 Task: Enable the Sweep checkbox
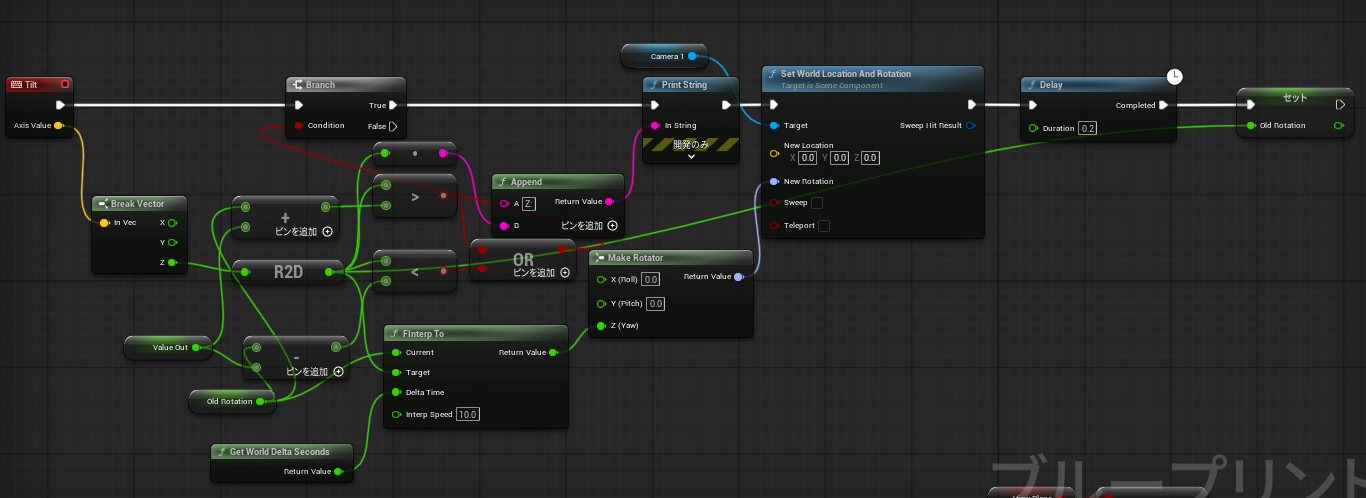tap(817, 203)
